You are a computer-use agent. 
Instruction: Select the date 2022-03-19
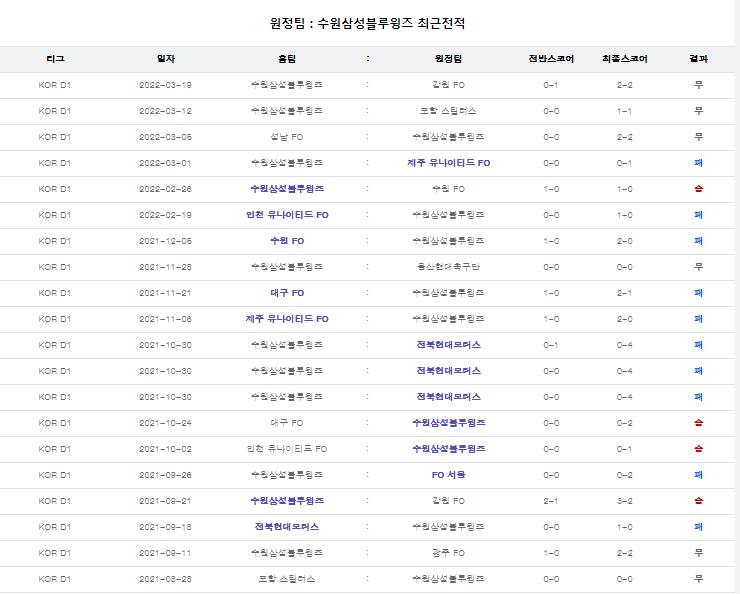tap(165, 85)
